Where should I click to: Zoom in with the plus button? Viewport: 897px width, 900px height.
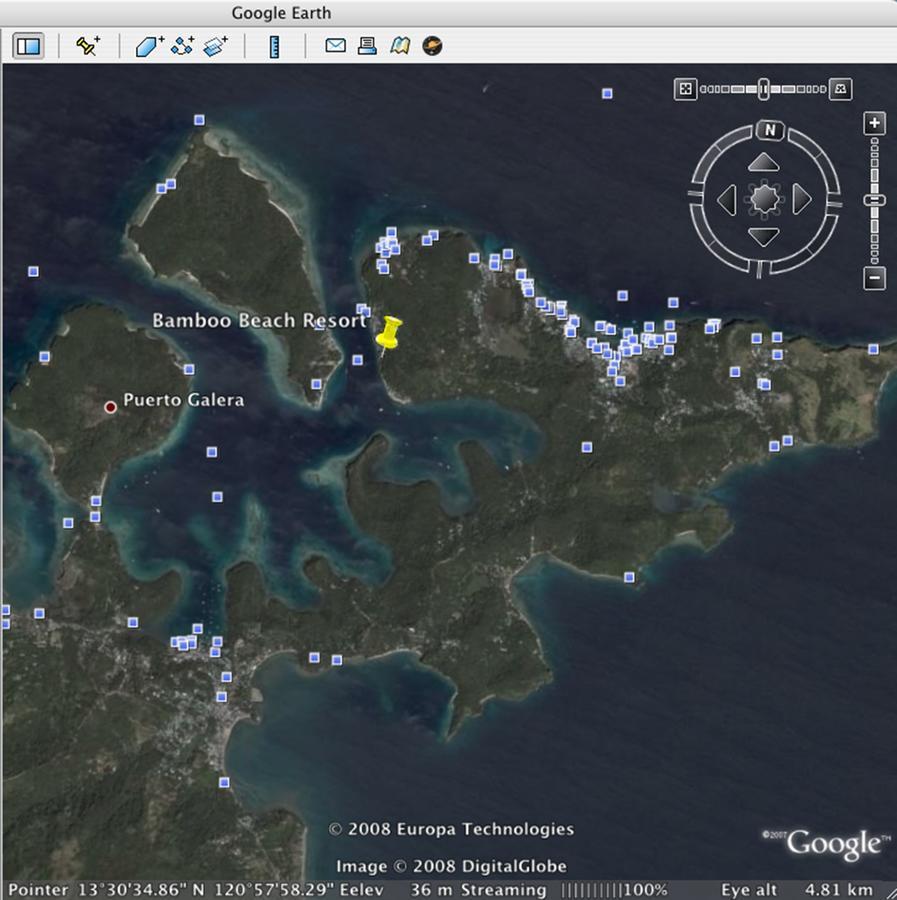tap(874, 123)
